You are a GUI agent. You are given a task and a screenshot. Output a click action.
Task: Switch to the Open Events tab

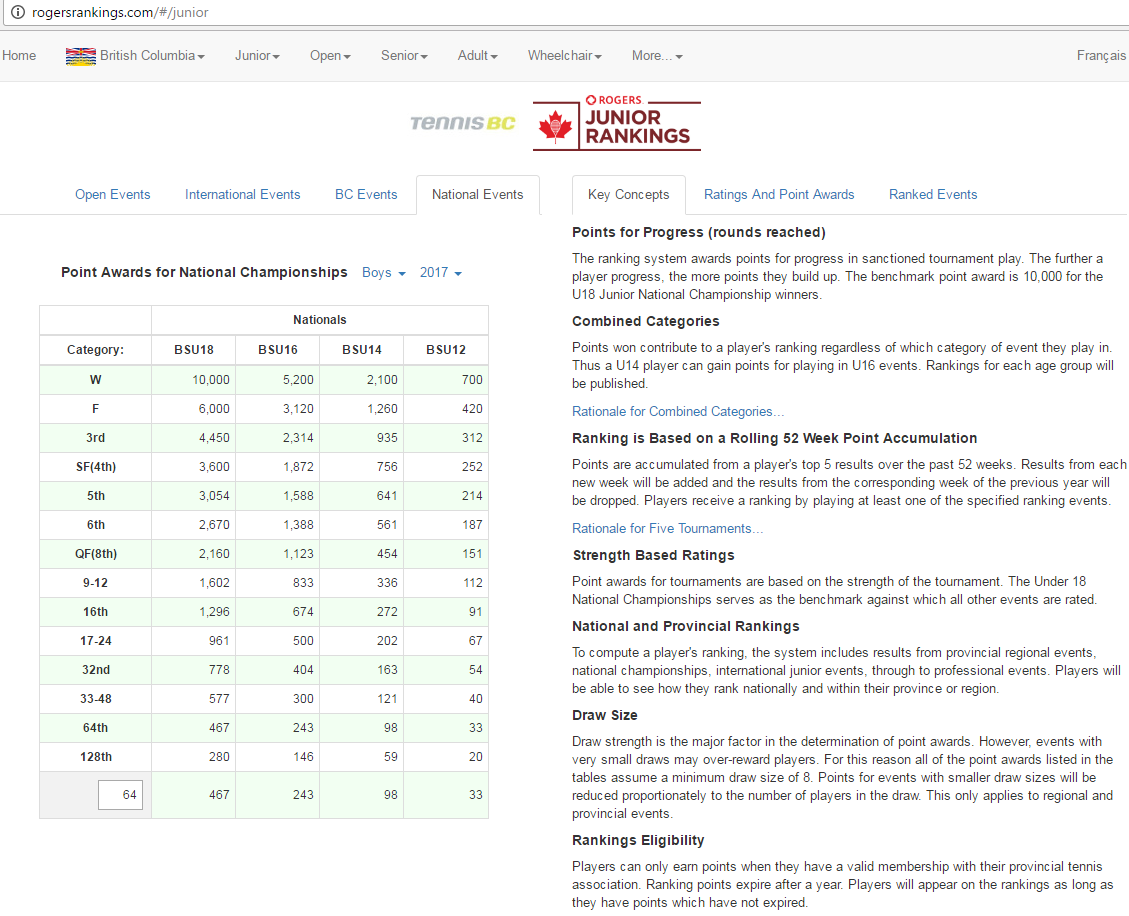tap(112, 194)
